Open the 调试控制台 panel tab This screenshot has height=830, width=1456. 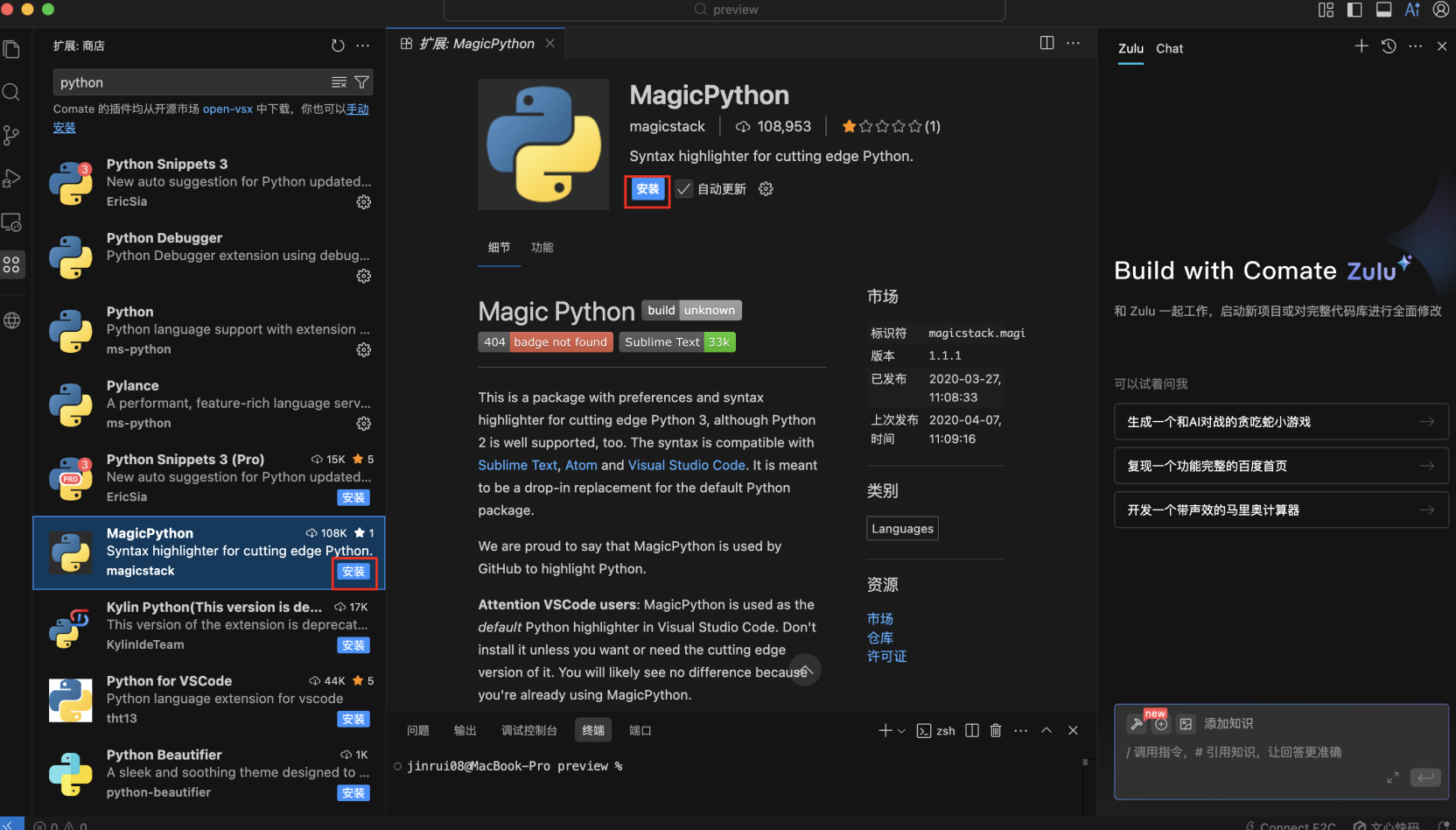tap(528, 730)
